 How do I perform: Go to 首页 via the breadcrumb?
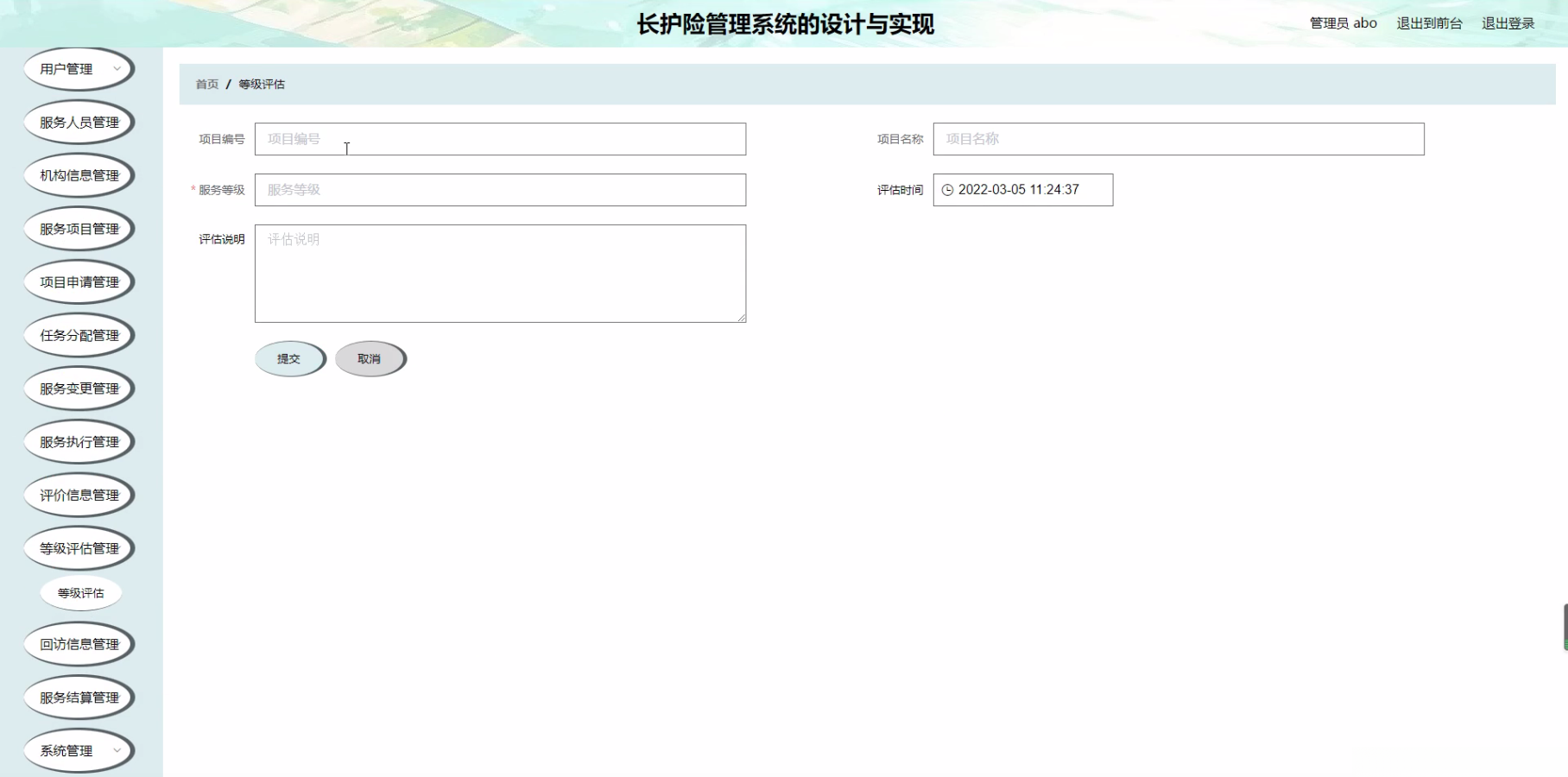point(207,85)
